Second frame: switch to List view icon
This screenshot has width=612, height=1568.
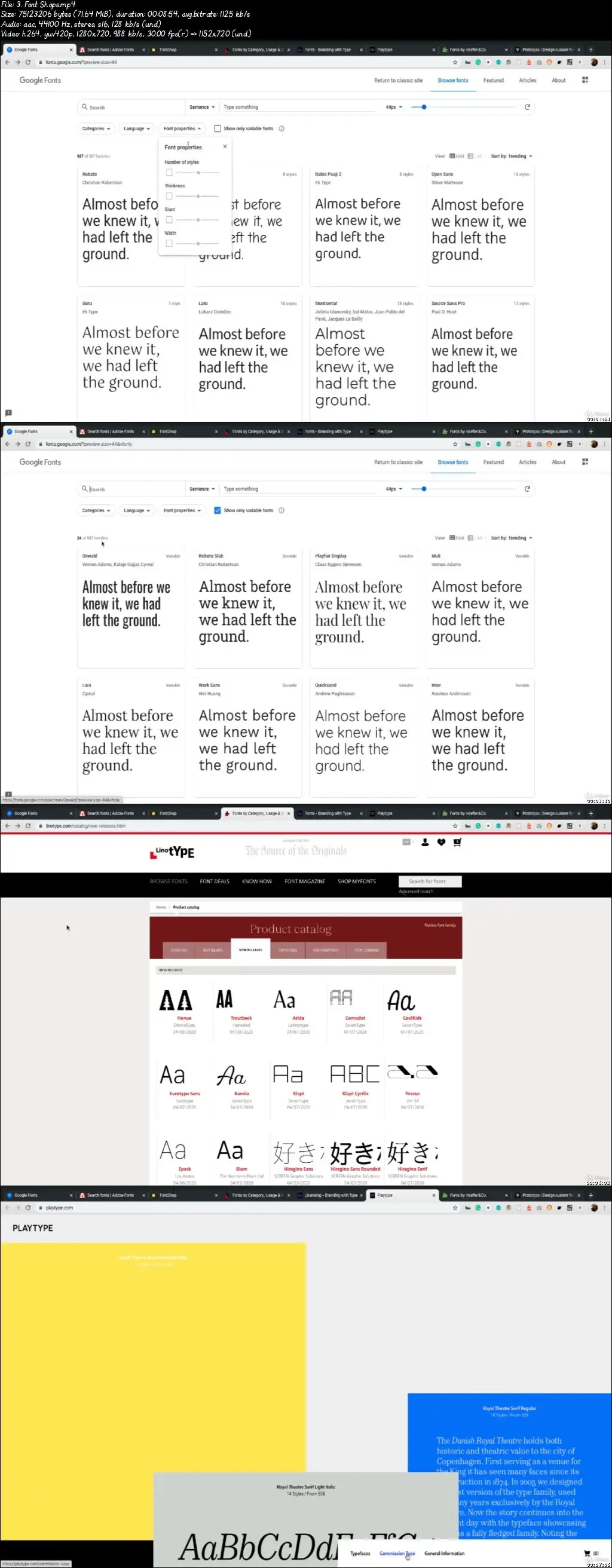pyautogui.click(x=470, y=538)
